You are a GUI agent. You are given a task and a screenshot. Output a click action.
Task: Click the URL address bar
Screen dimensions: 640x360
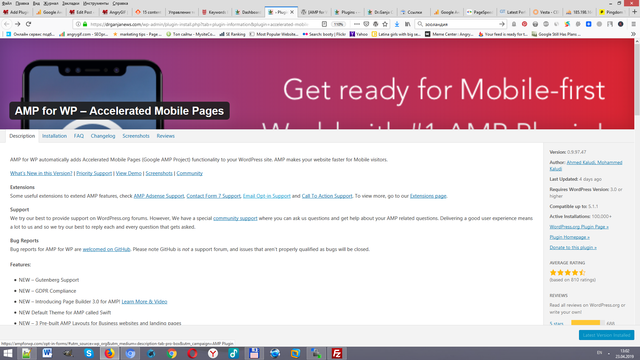200,24
